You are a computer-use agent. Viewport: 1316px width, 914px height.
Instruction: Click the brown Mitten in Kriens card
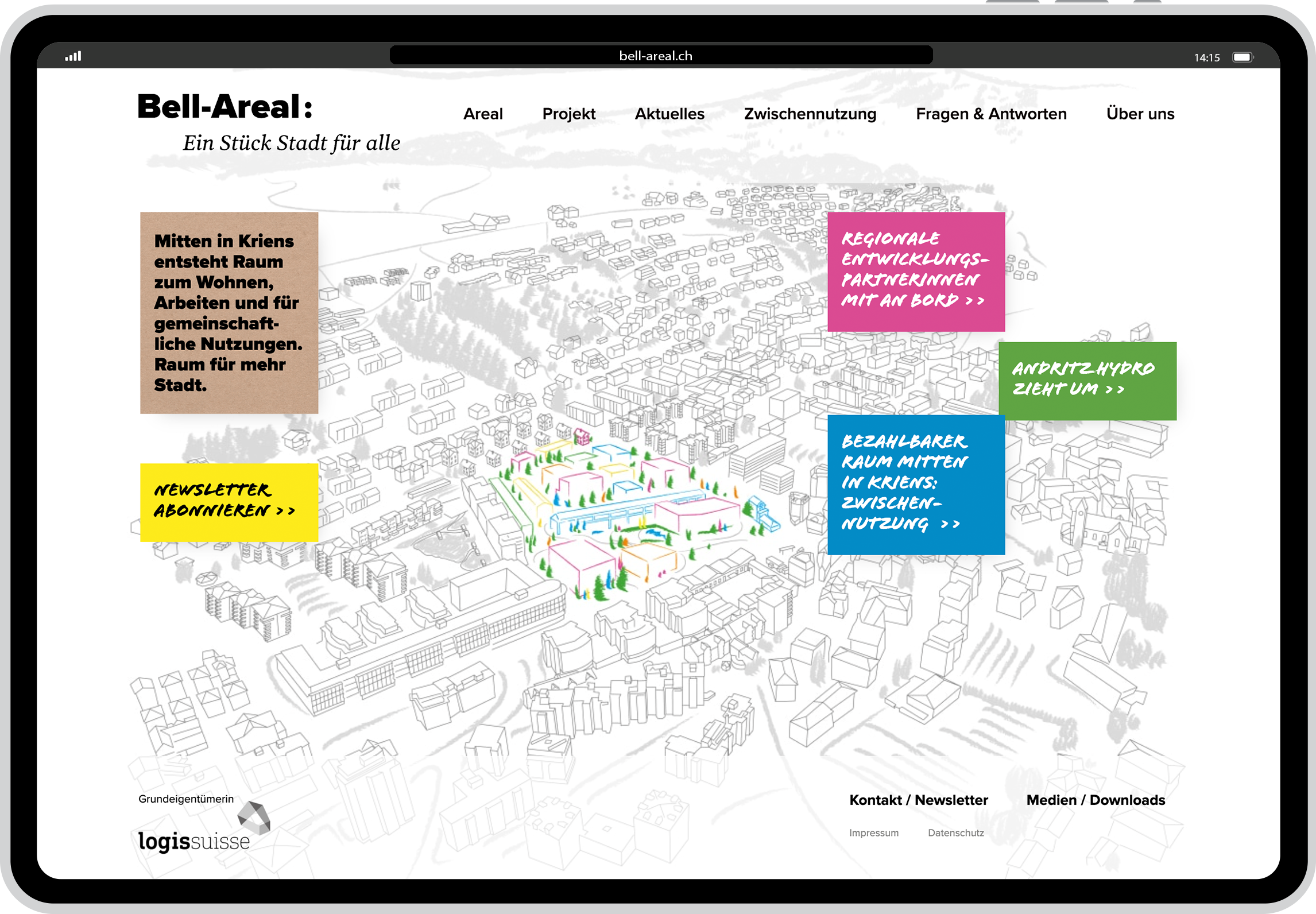(x=229, y=313)
